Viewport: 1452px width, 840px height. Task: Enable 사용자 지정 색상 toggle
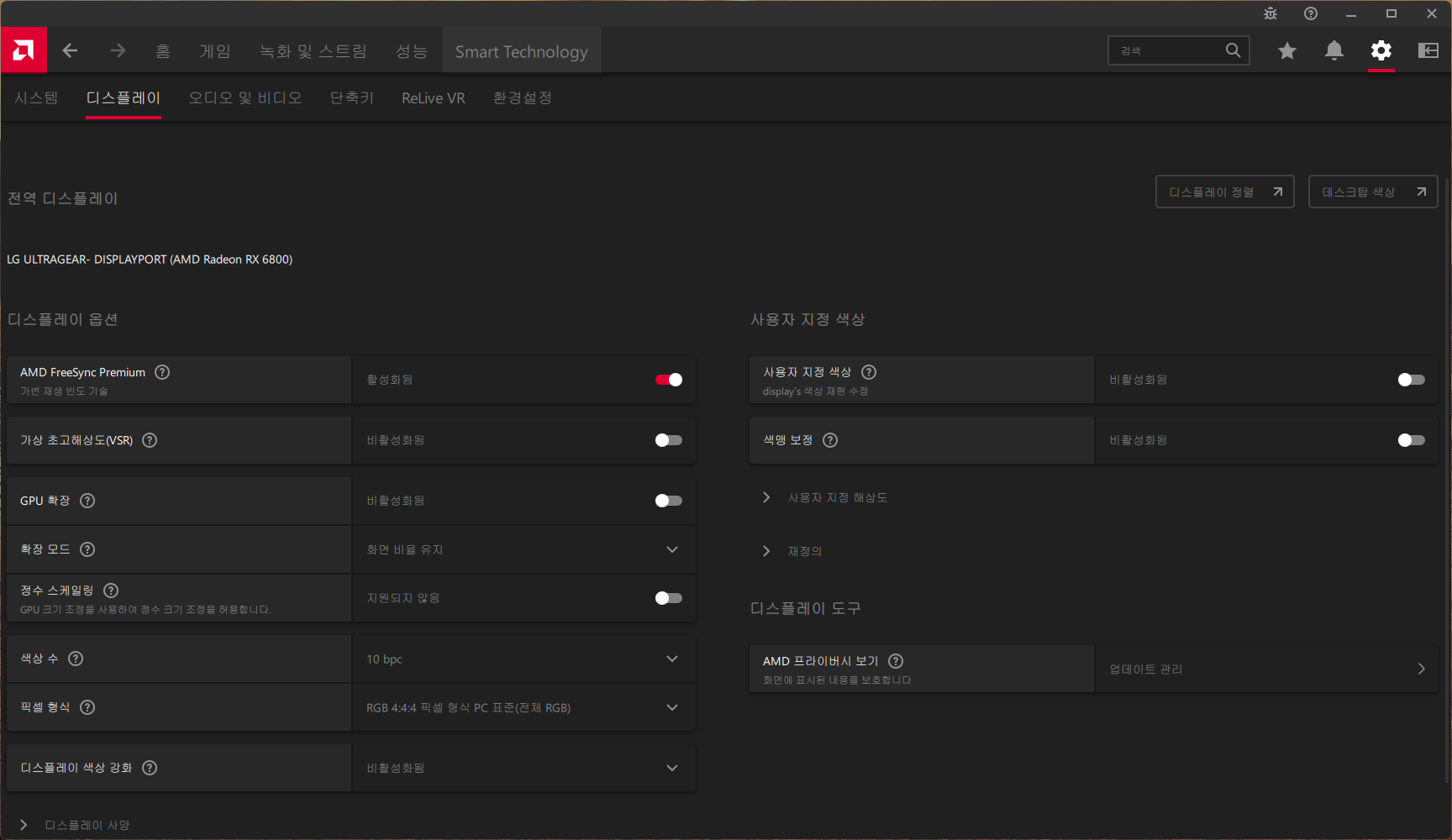1412,380
